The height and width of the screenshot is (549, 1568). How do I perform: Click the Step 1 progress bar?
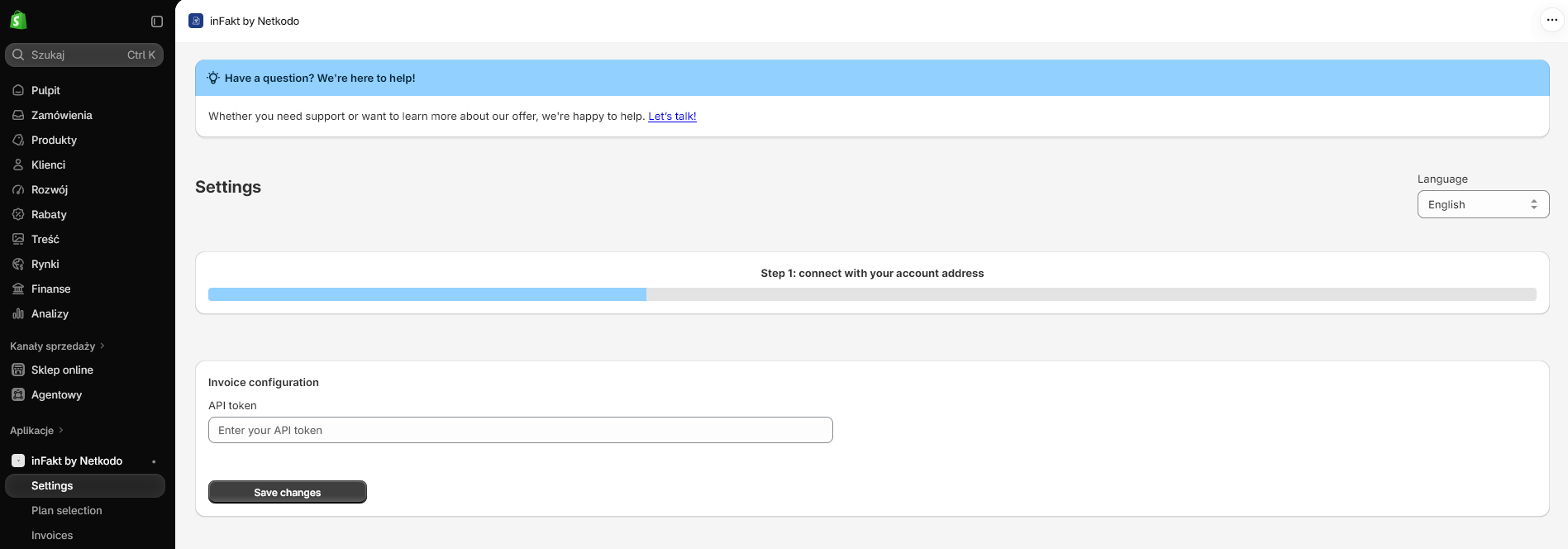872,294
